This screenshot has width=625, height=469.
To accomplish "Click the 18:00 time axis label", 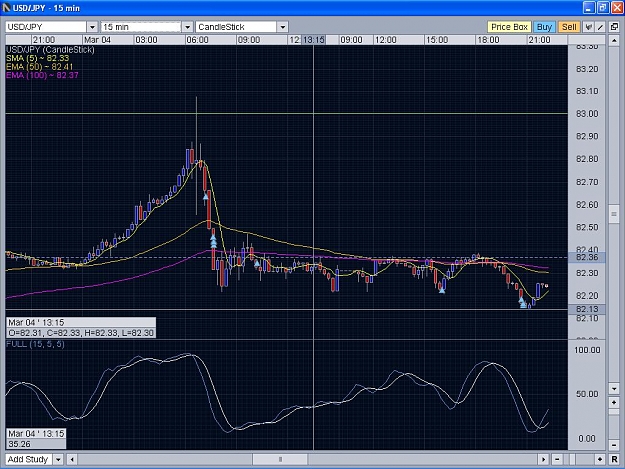I will coord(488,40).
